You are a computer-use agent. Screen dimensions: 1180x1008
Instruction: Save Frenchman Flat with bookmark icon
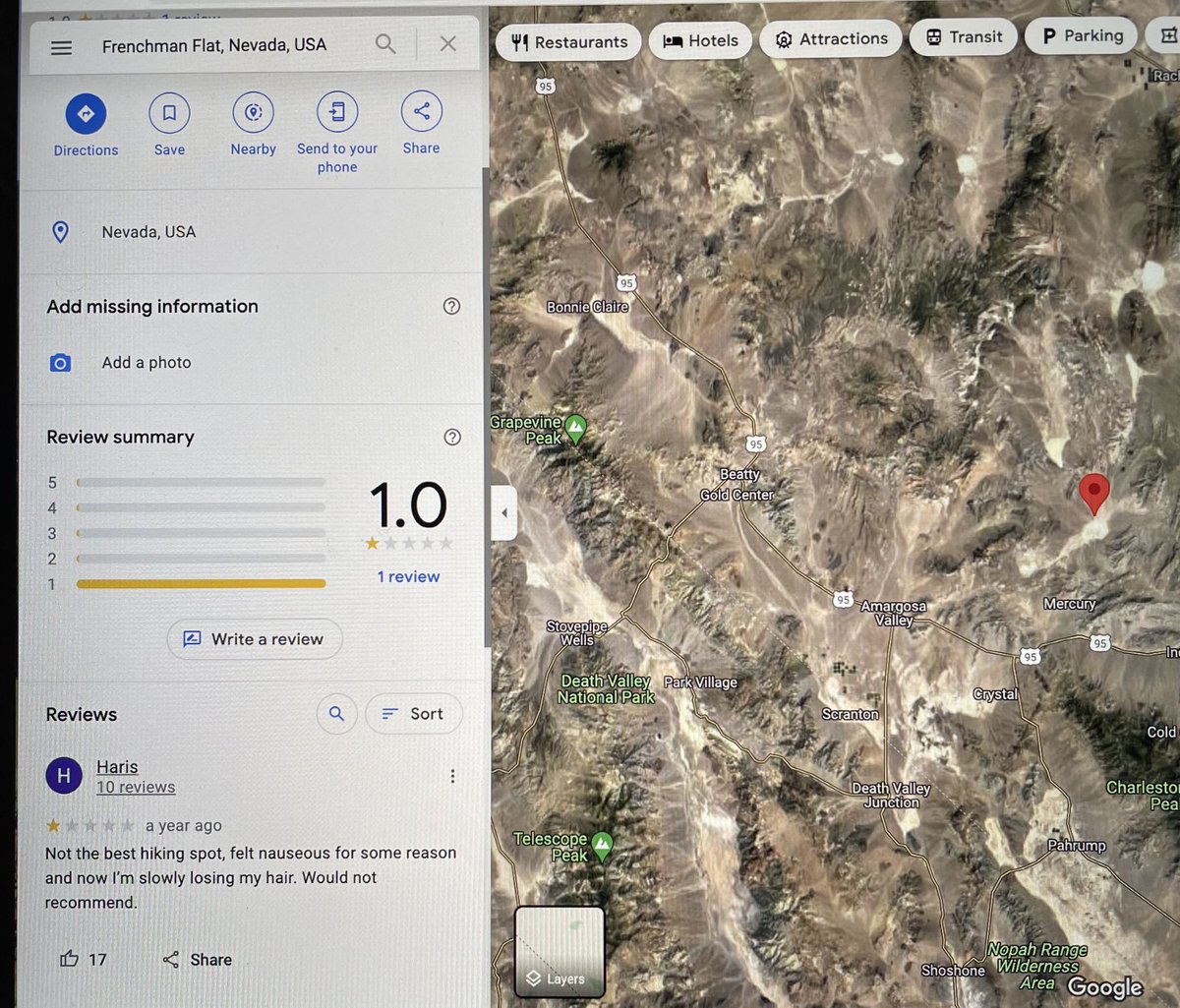tap(169, 113)
